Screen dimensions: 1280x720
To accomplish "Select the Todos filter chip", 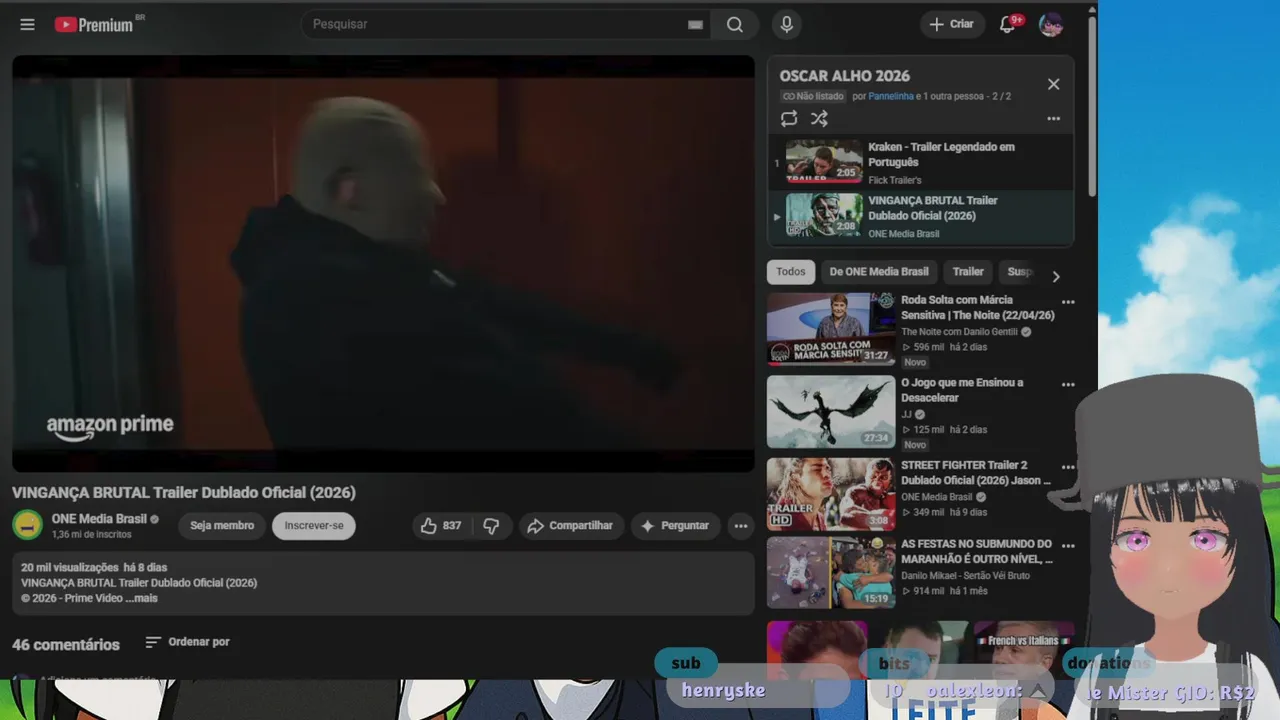I will 790,272.
